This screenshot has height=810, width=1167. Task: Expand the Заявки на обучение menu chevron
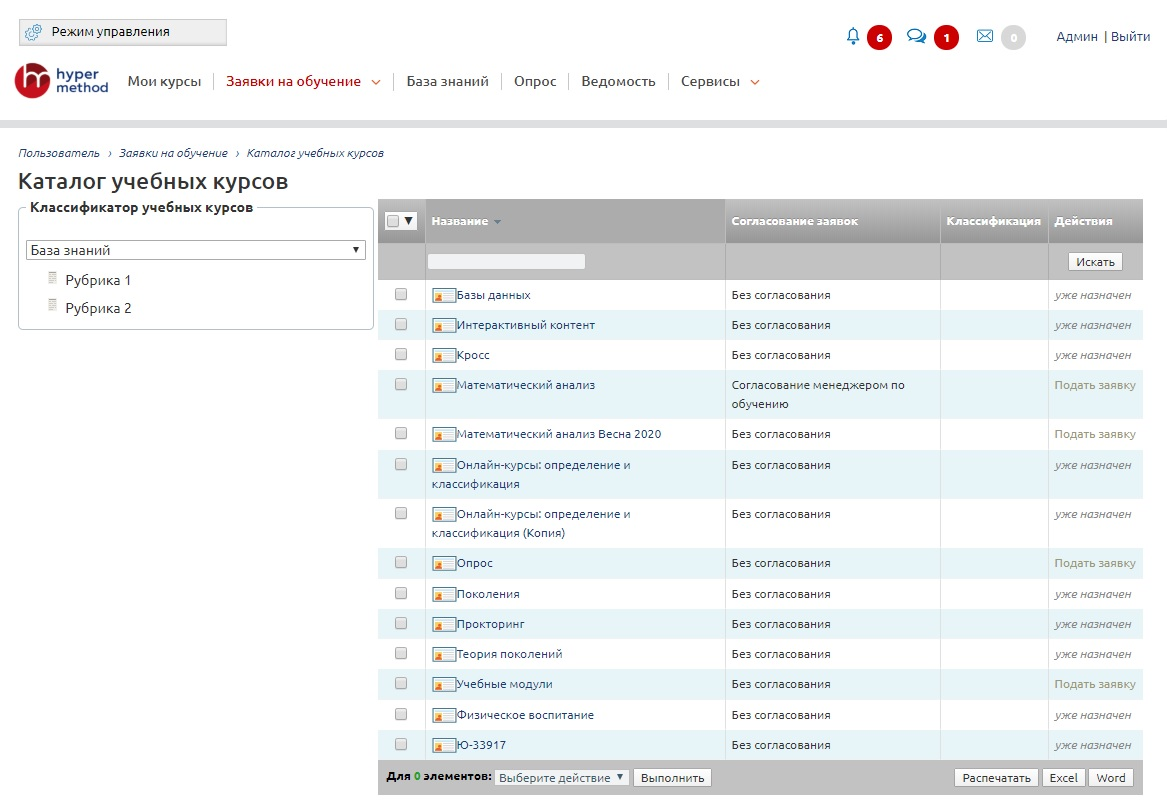tap(376, 83)
